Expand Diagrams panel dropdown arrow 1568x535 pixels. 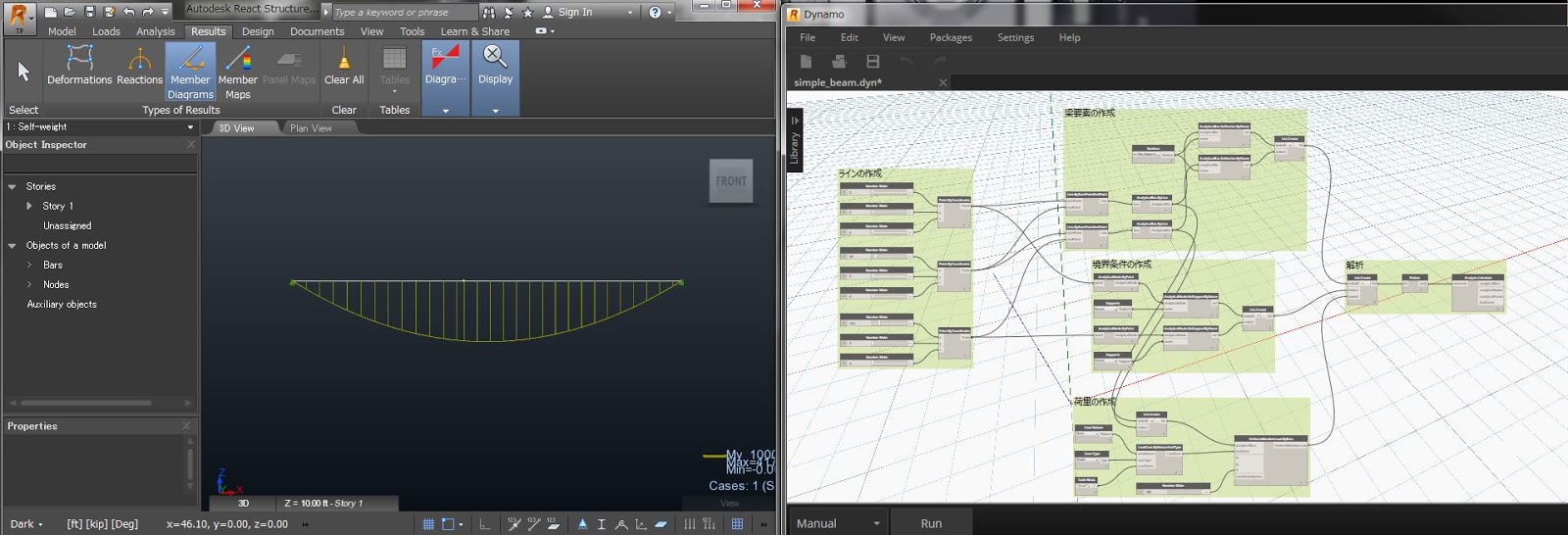tap(445, 111)
